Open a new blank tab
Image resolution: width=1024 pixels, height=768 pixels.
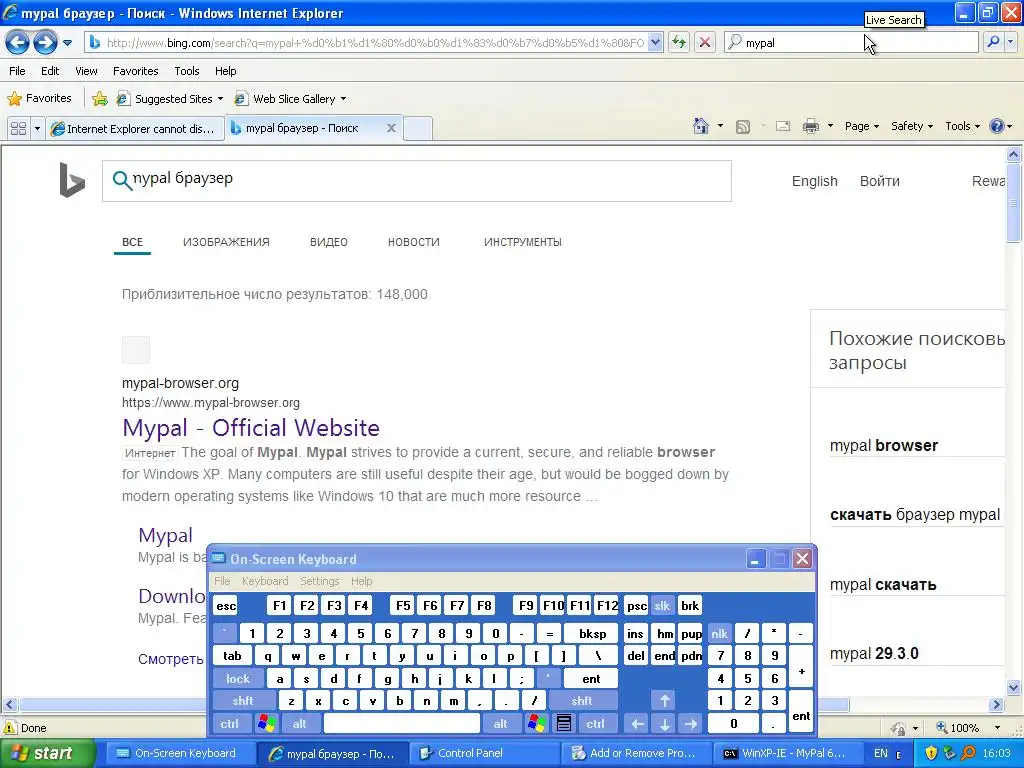(417, 129)
